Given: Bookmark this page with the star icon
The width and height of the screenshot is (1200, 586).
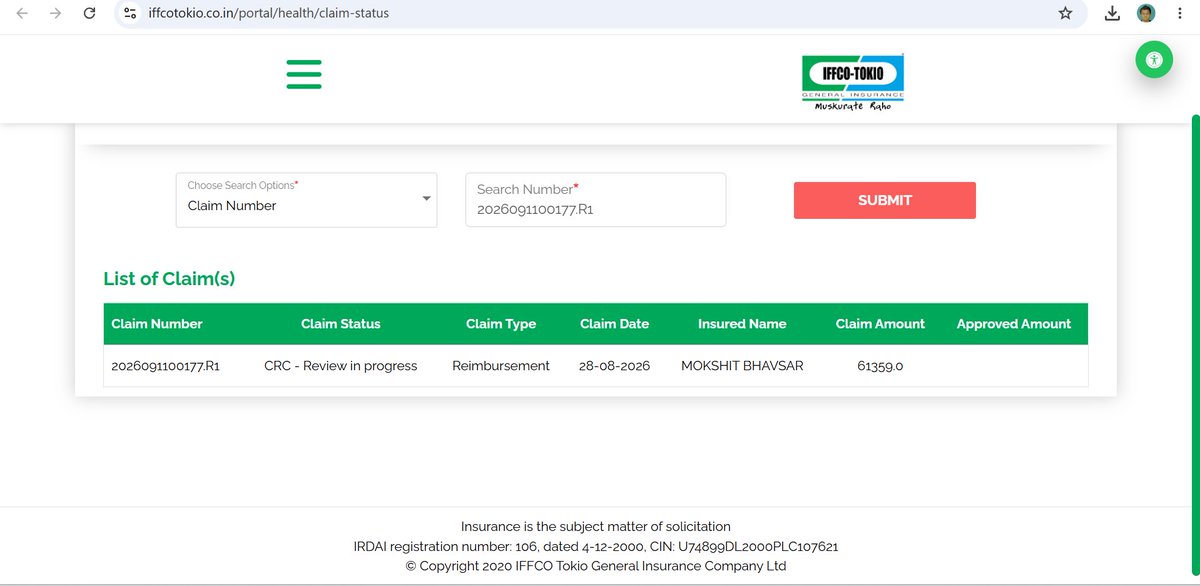Looking at the screenshot, I should 1065,13.
